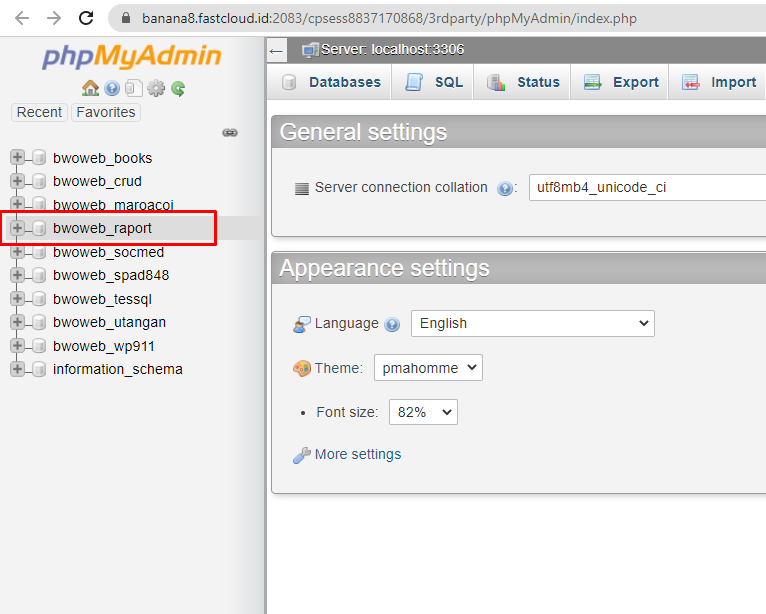
Task: Click the navigation panel resize divider
Action: [x=266, y=325]
